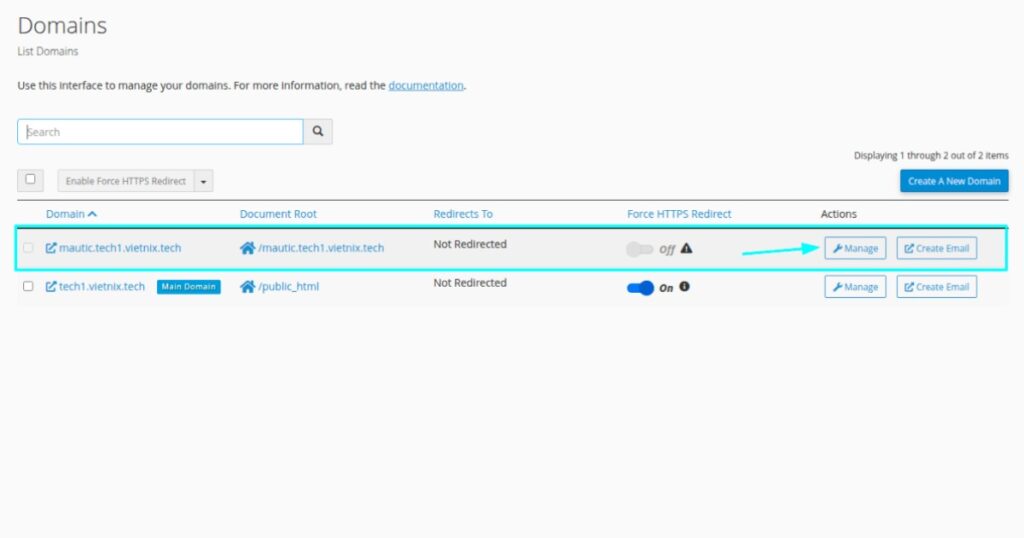Open external link icon for mautic.tech1.vietnix.tech
Image resolution: width=1024 pixels, height=538 pixels.
tap(51, 249)
